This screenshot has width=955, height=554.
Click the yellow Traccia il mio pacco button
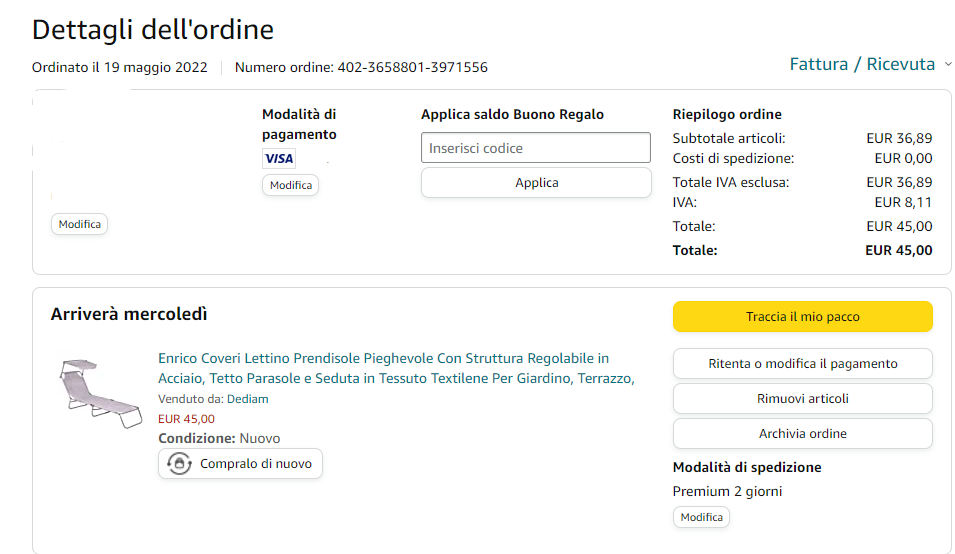(x=802, y=317)
